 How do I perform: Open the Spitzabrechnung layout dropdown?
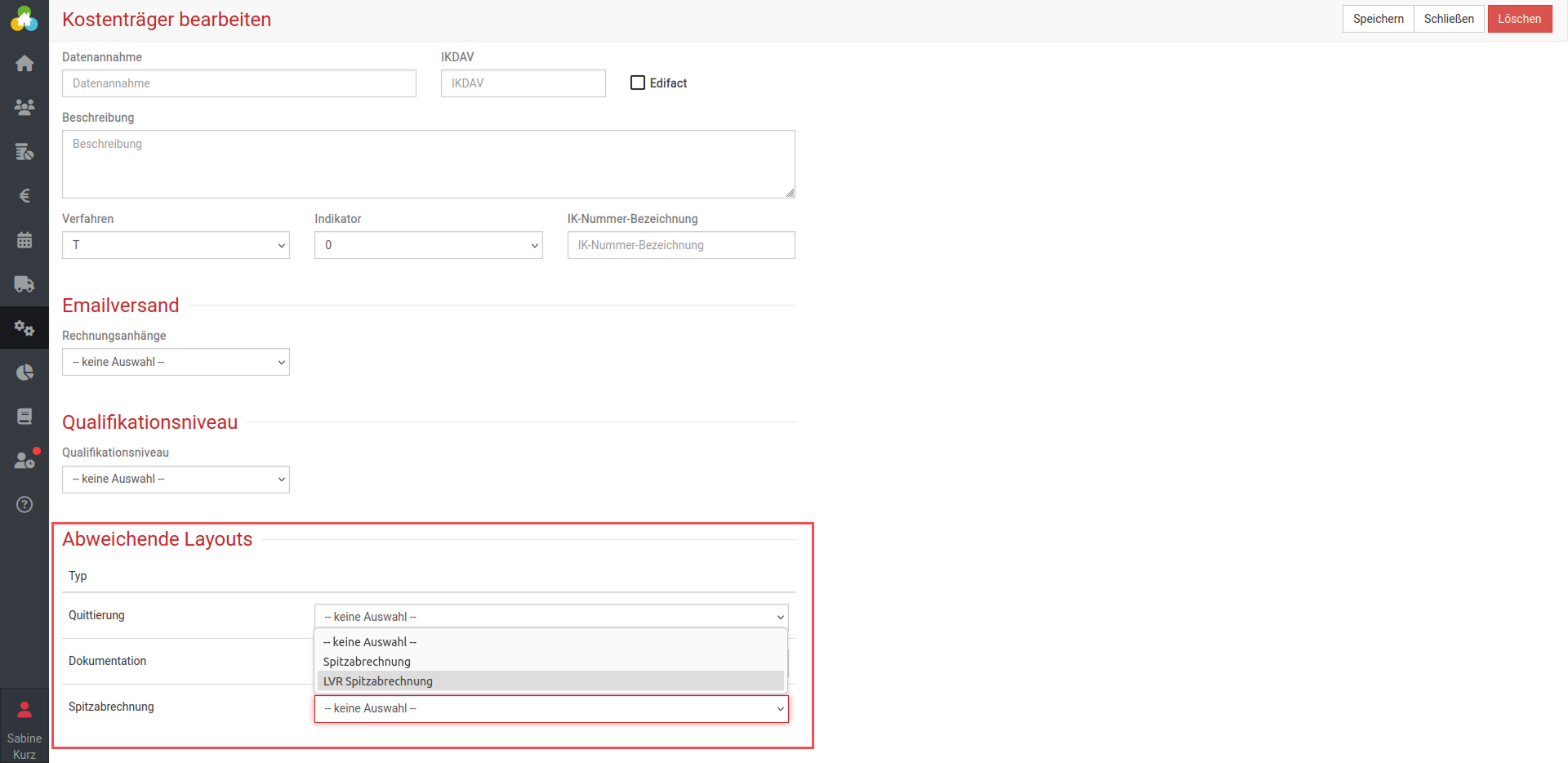(x=551, y=708)
